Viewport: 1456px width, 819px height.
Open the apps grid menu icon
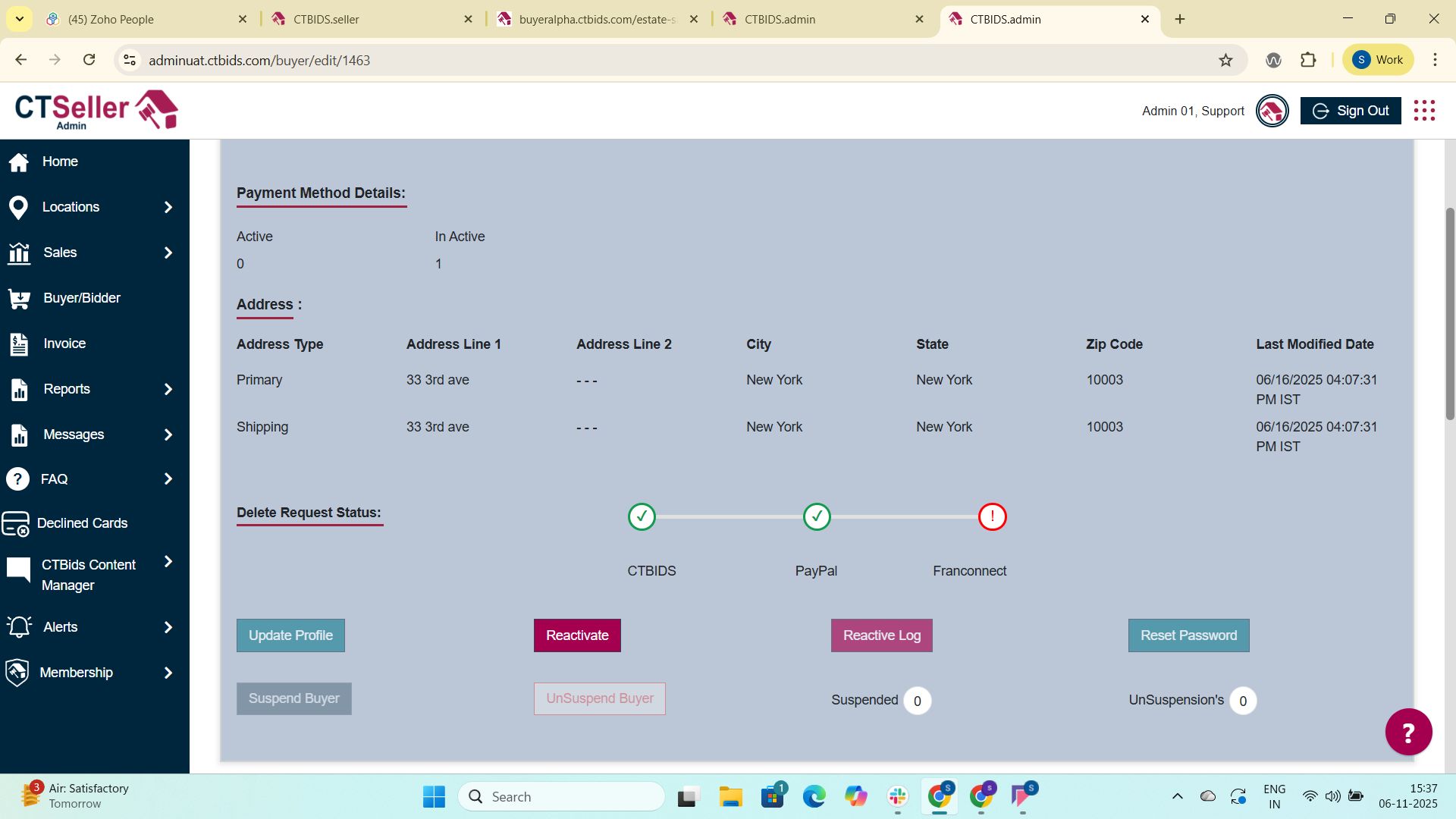point(1424,111)
